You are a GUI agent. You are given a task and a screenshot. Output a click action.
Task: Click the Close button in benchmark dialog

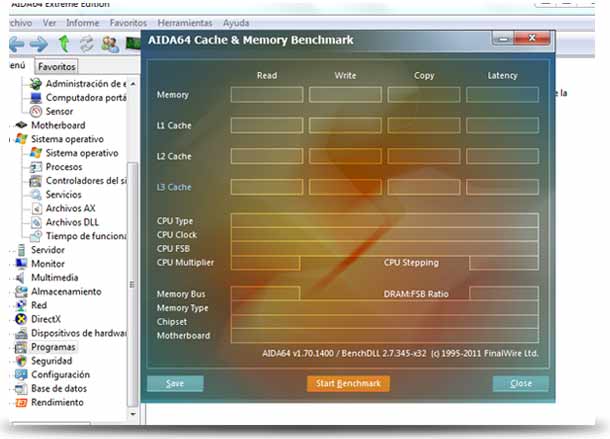521,384
